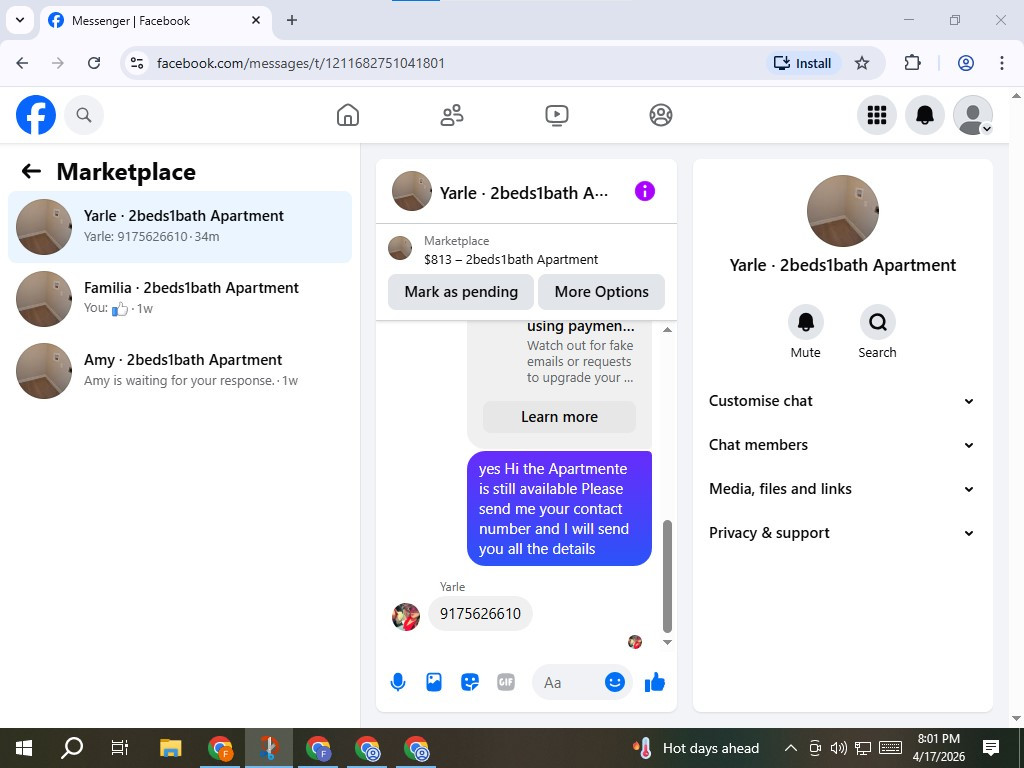Open Task View on the taskbar
The image size is (1024, 768).
(x=120, y=748)
